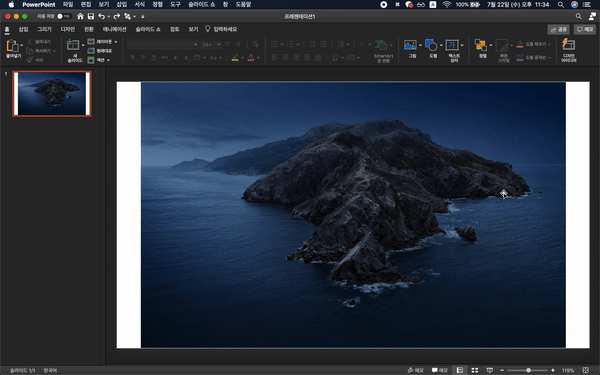Open the 섹션 (Section) dropdown
The width and height of the screenshot is (600, 375).
tap(99, 60)
